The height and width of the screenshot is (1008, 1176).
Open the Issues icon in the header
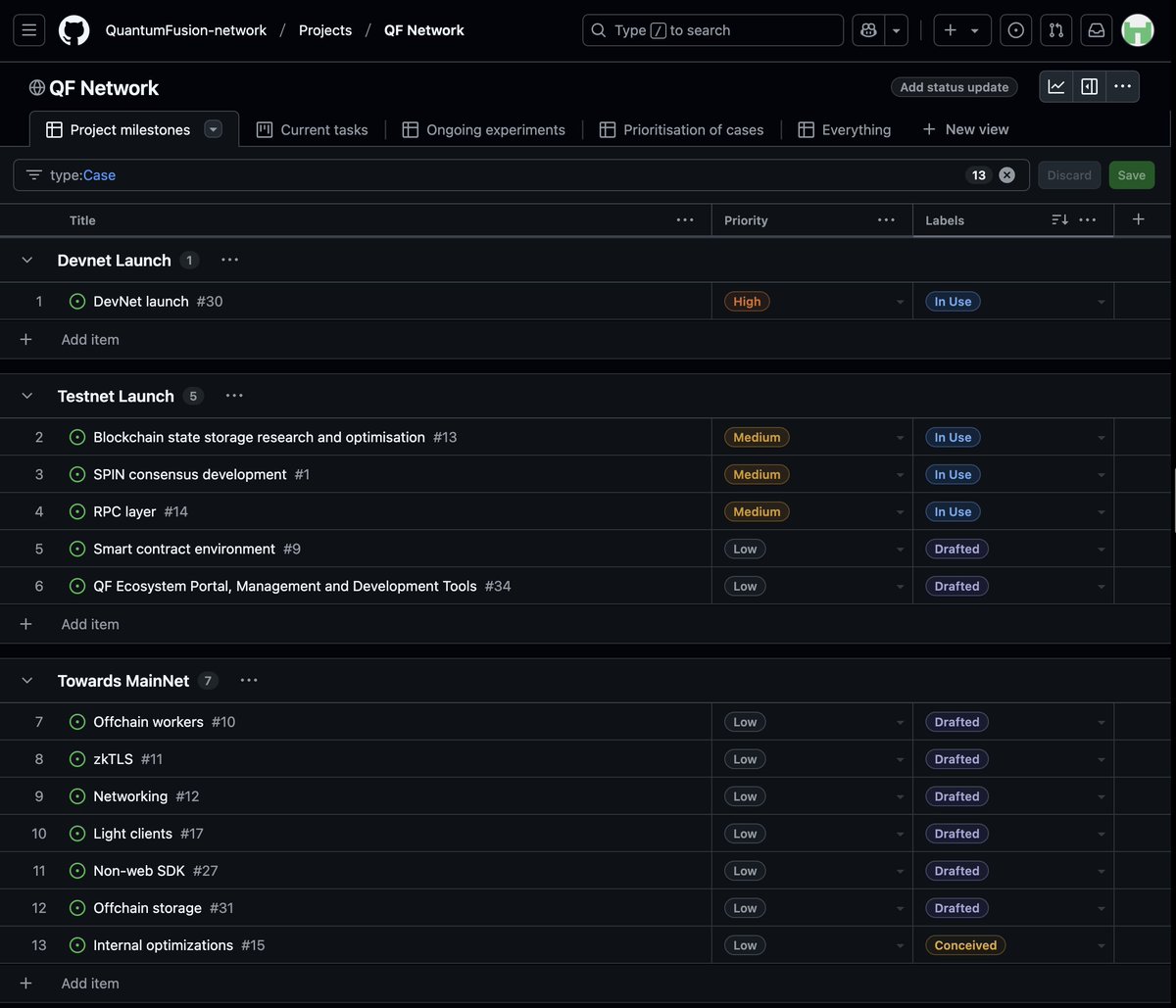click(x=1016, y=30)
